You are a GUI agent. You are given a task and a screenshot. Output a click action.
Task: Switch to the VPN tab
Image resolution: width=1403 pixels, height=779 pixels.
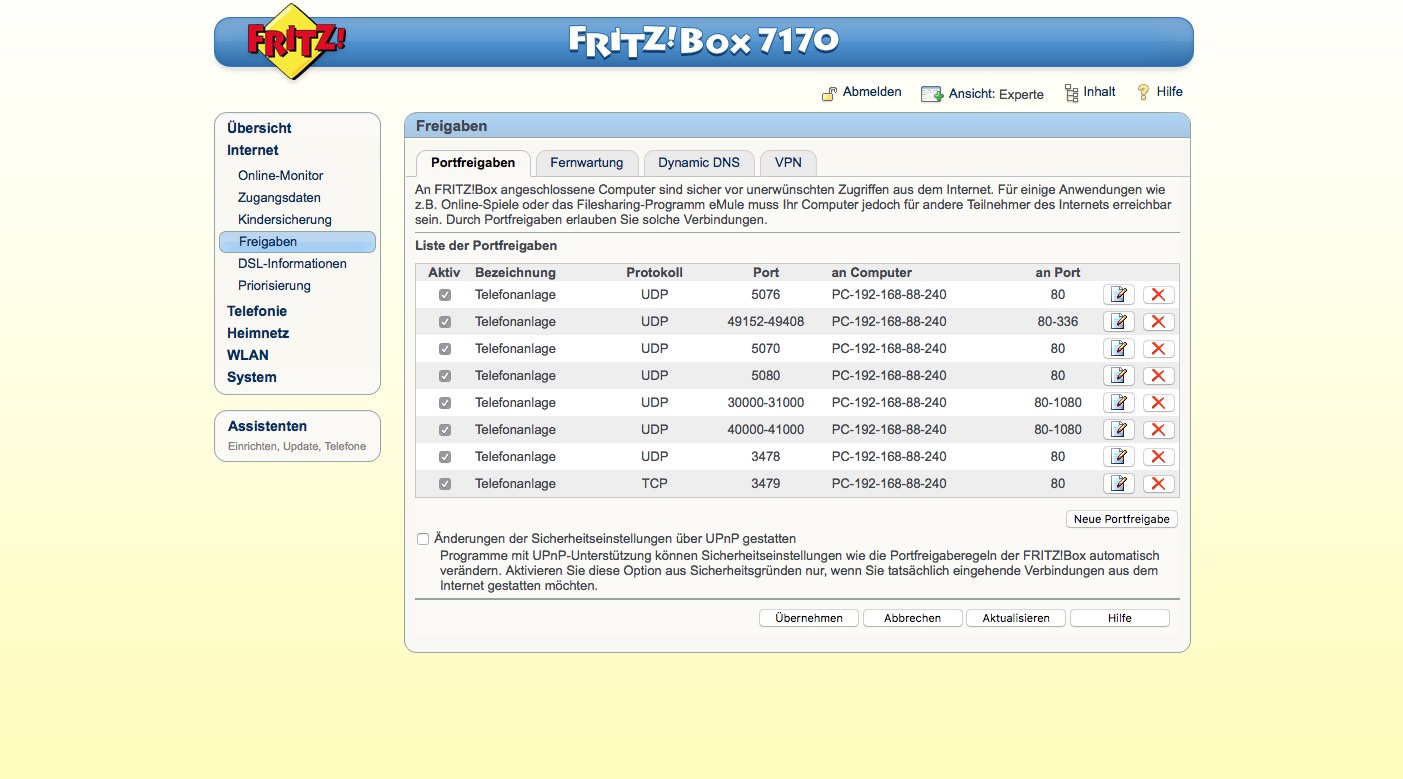pyautogui.click(x=788, y=163)
